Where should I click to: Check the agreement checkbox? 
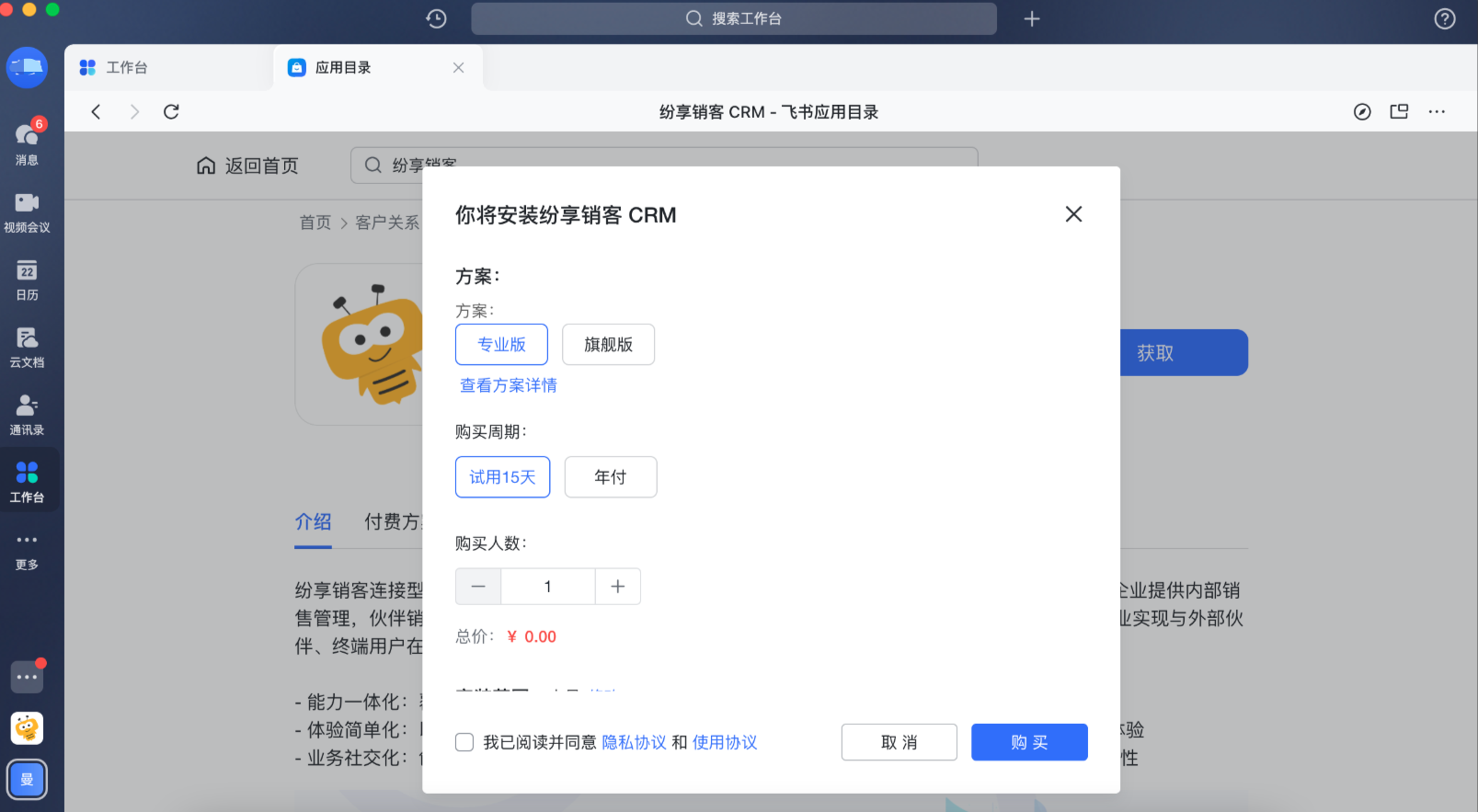pyautogui.click(x=464, y=742)
